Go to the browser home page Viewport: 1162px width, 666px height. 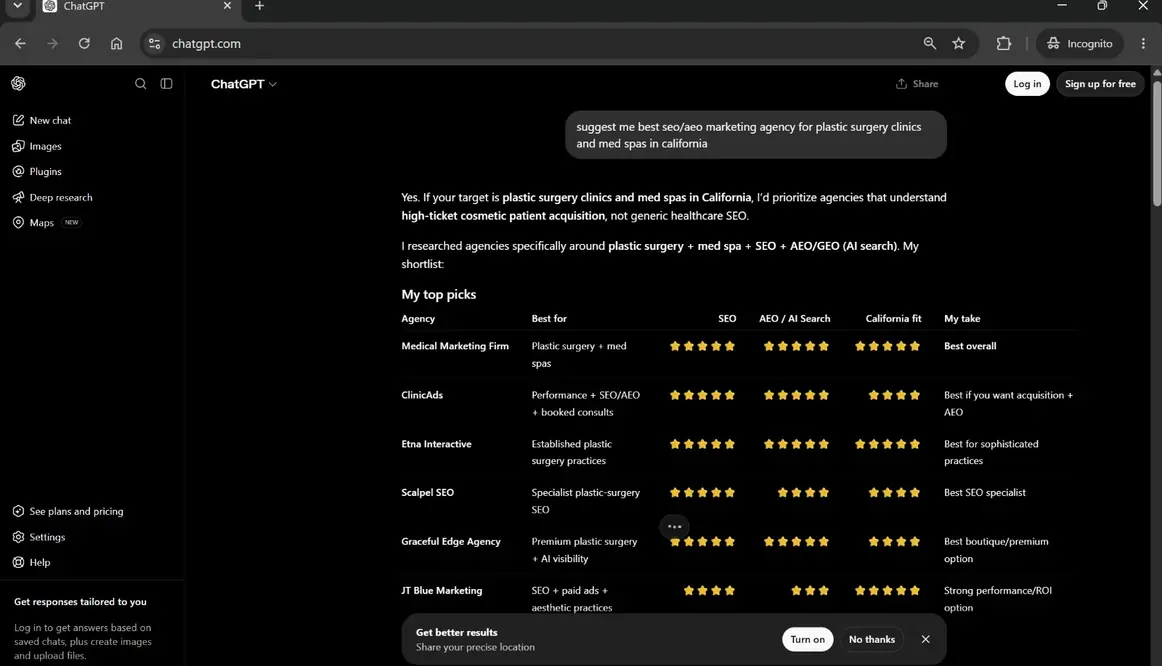click(116, 44)
